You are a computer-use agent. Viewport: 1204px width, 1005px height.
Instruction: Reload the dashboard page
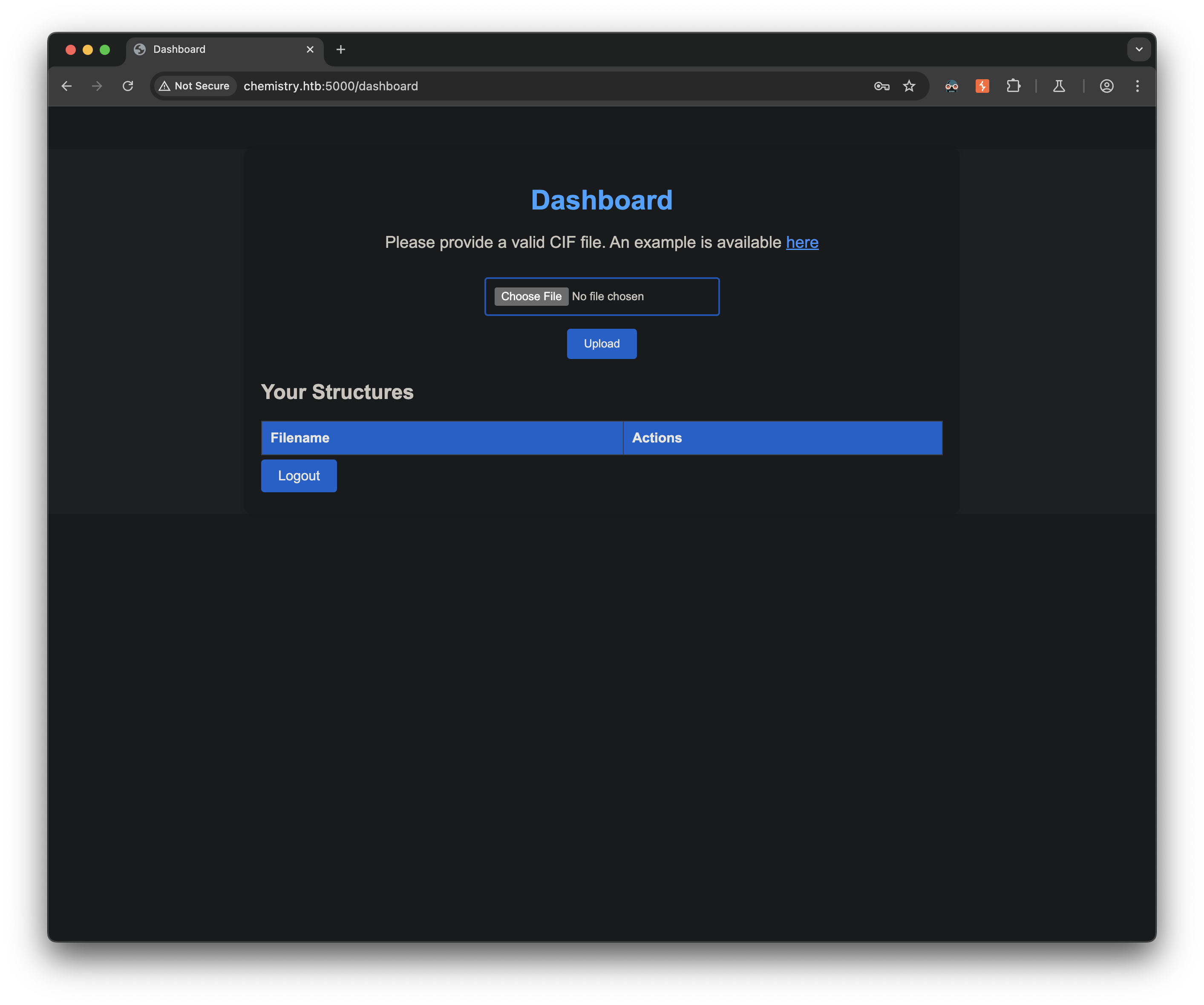[x=128, y=86]
